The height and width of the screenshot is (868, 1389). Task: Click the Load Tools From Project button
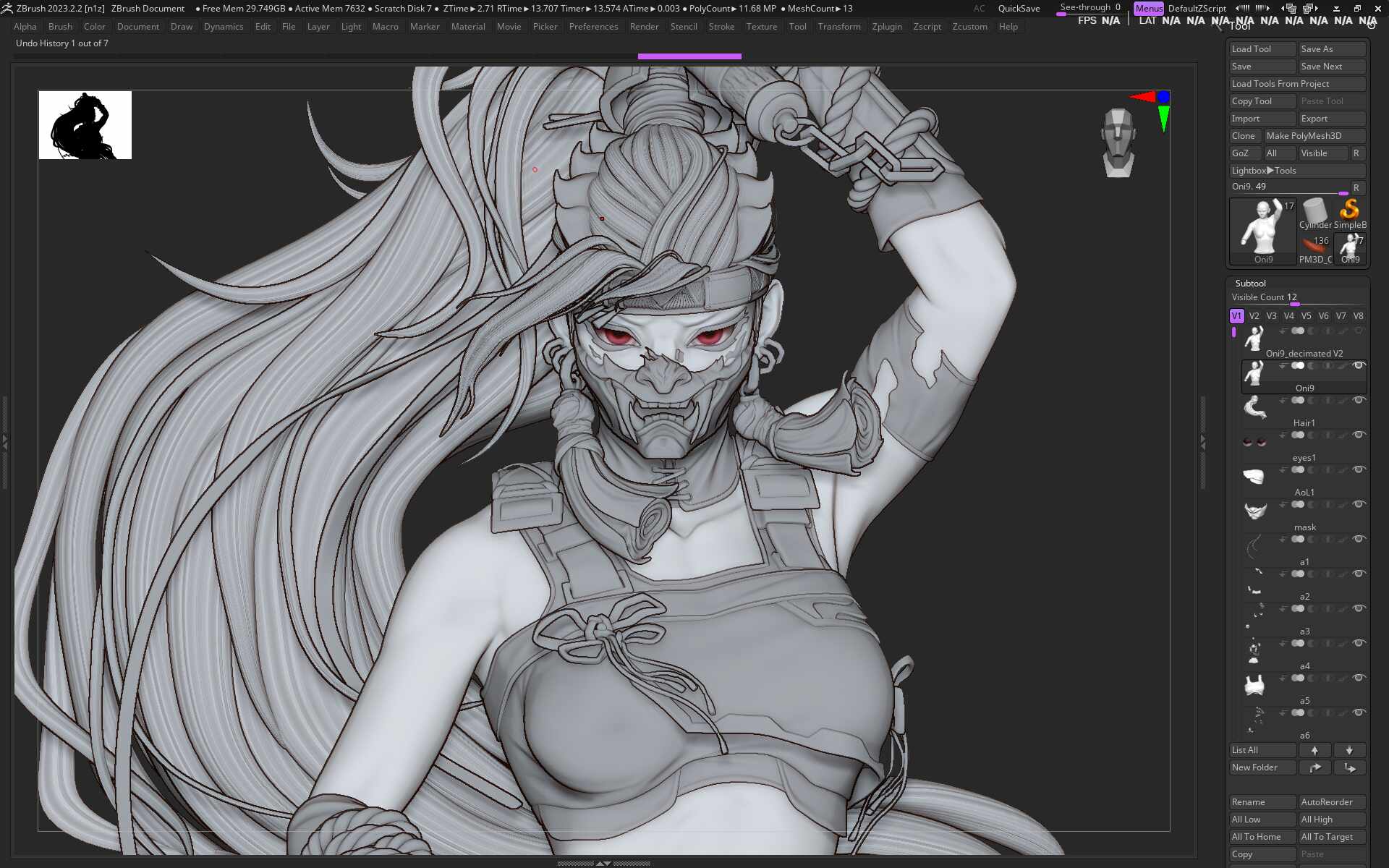[x=1280, y=84]
